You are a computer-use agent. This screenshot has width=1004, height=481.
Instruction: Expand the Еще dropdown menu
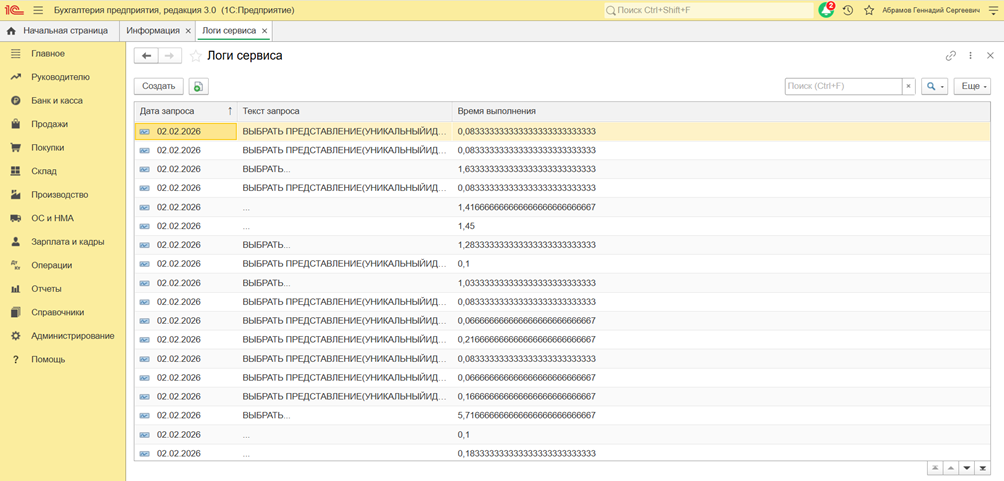click(971, 87)
